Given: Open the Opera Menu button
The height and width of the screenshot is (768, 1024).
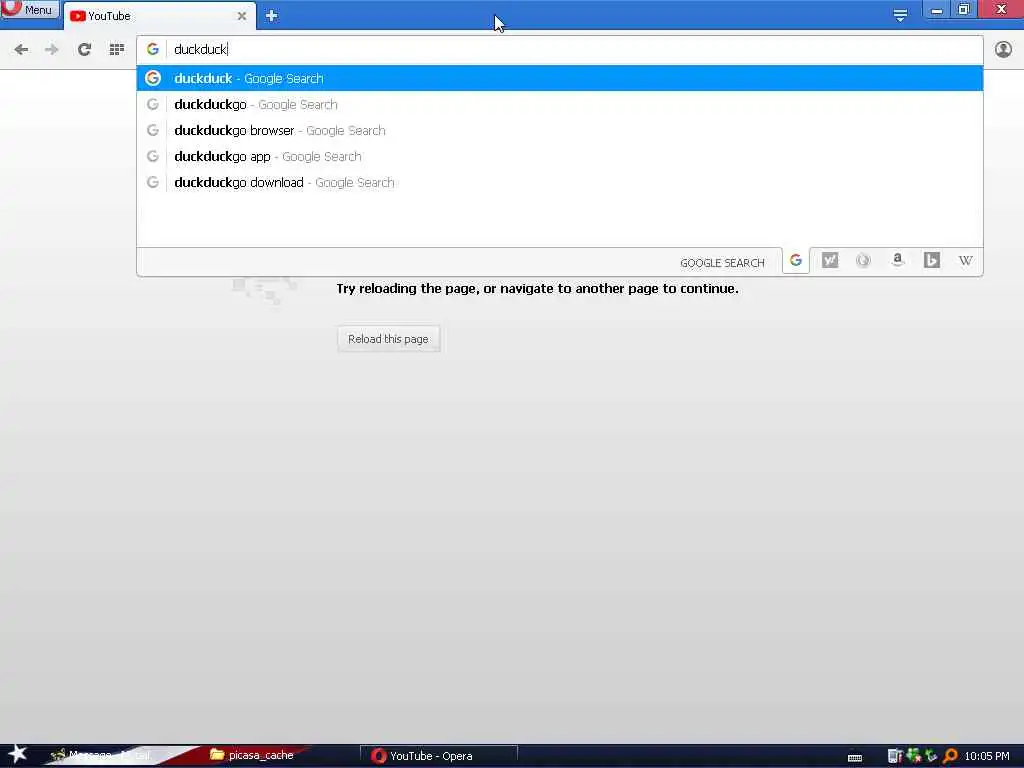Looking at the screenshot, I should (30, 9).
